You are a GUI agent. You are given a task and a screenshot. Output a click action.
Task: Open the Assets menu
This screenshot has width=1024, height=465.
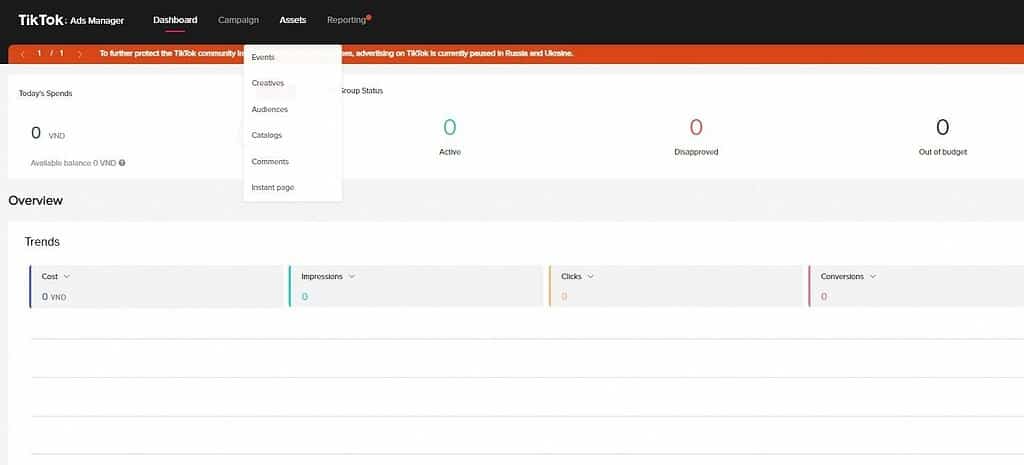coord(293,20)
